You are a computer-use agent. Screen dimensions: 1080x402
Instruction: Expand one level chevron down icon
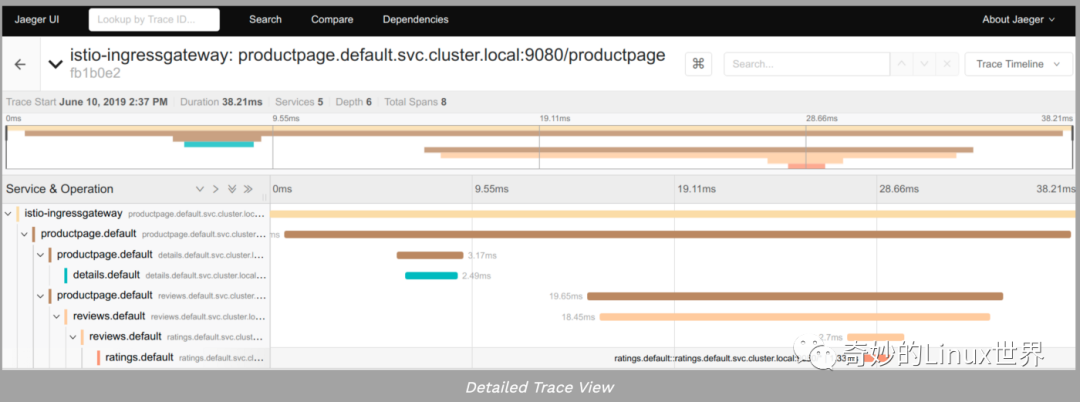[x=200, y=189]
